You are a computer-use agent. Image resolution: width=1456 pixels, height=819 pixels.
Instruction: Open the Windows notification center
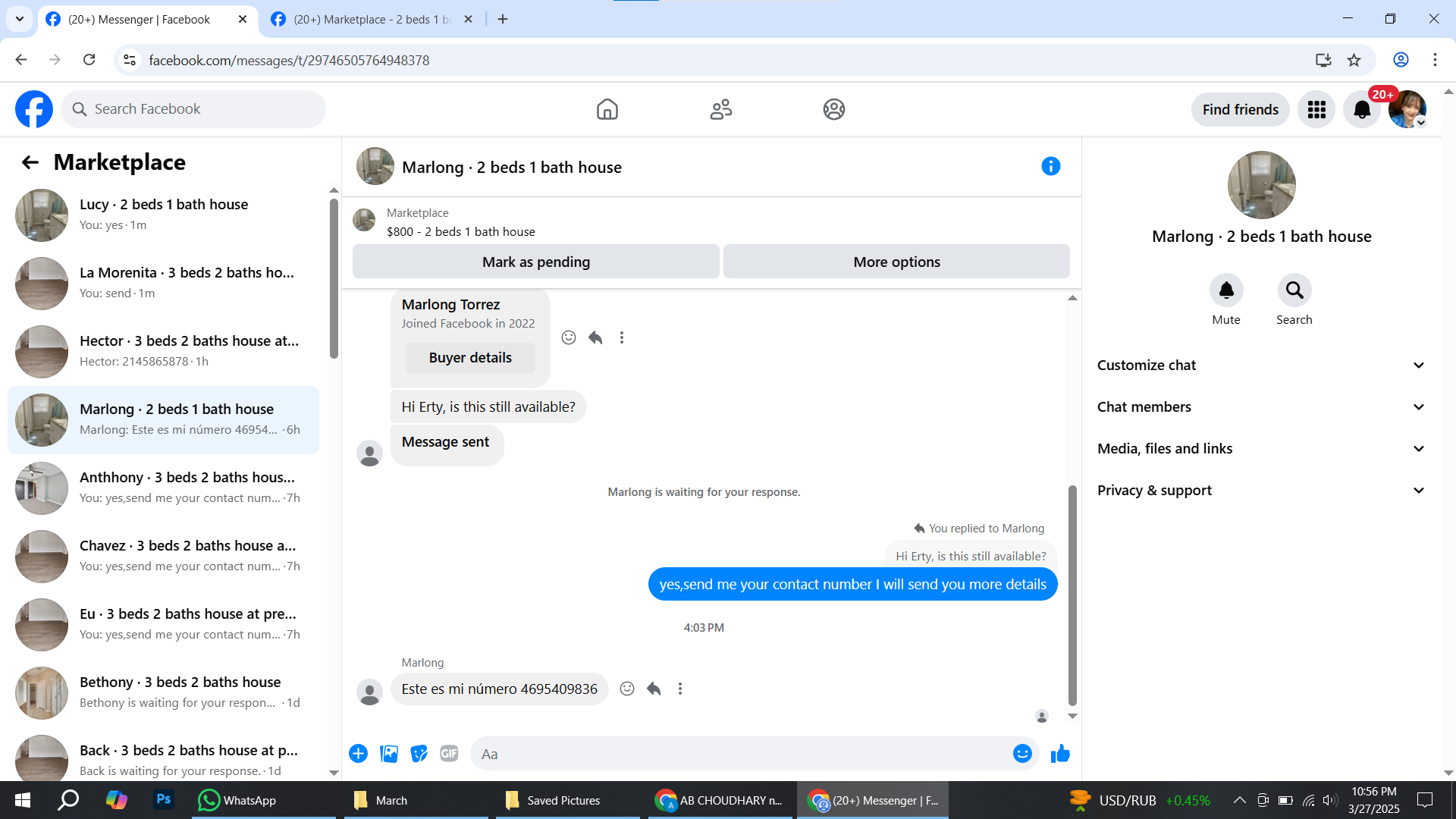coord(1425,800)
